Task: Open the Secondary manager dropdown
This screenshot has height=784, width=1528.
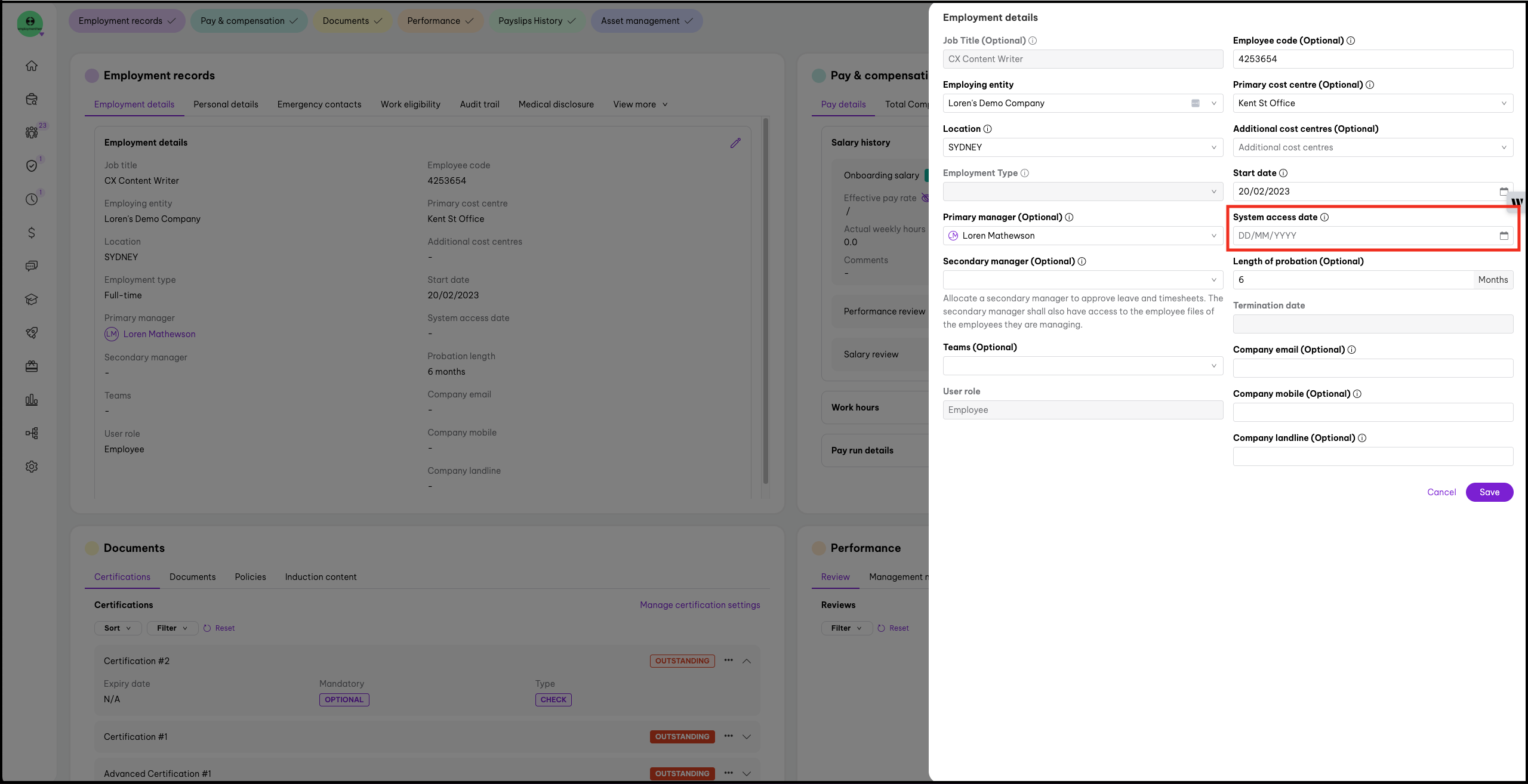Action: (x=1082, y=280)
